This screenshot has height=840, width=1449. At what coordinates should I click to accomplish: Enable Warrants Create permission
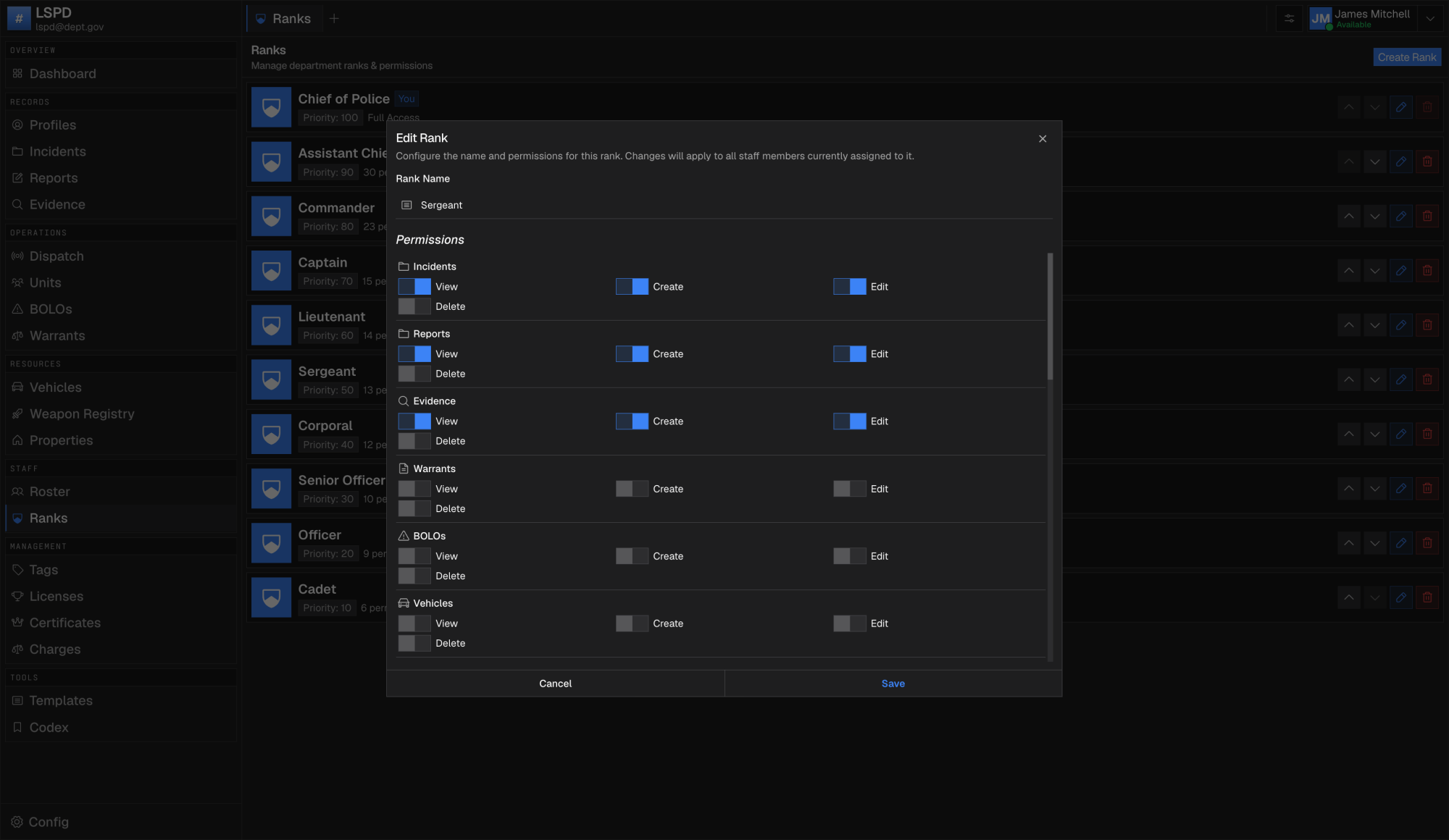(x=632, y=489)
